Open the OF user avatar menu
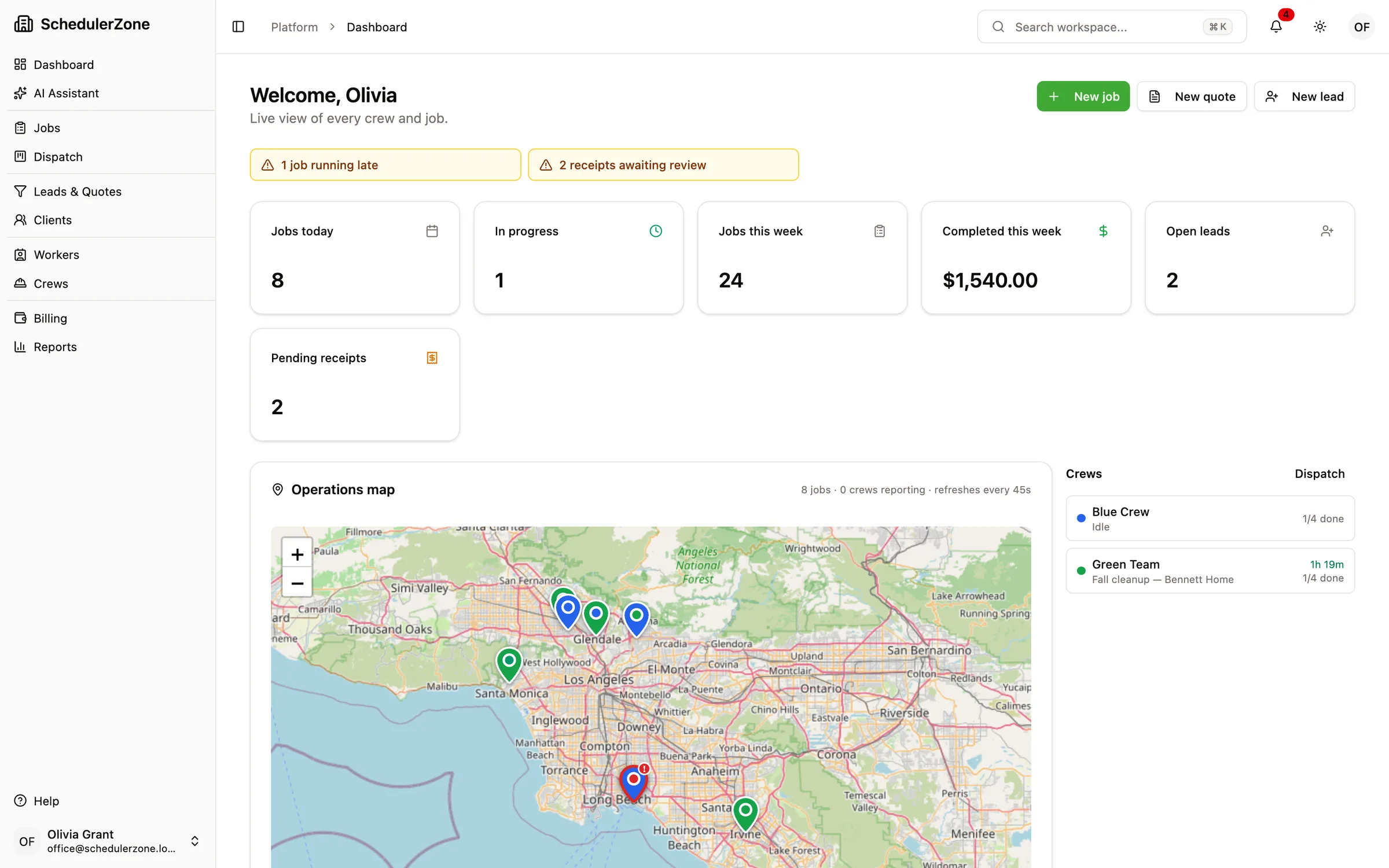The image size is (1389, 868). pos(1361,27)
